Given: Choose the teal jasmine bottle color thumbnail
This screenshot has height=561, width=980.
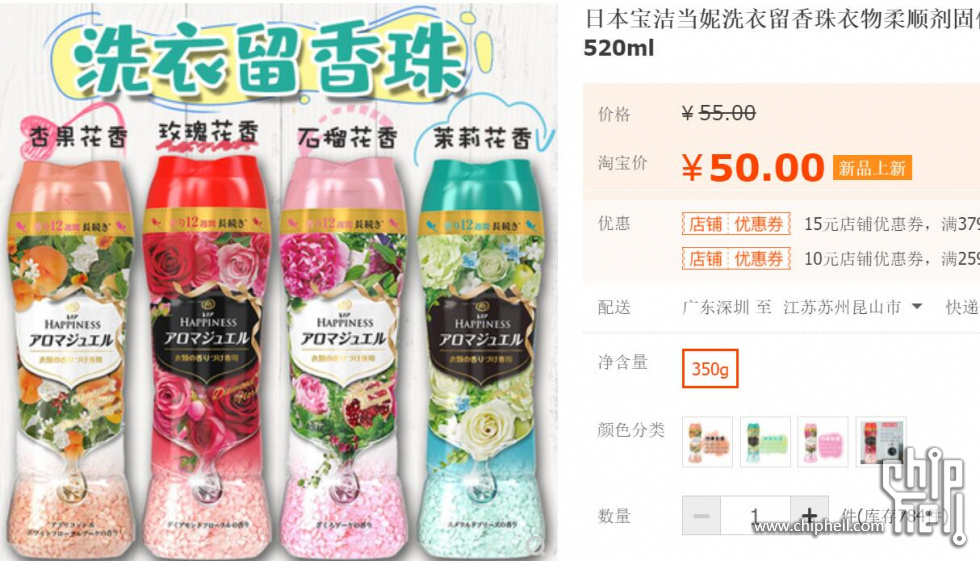Looking at the screenshot, I should [765, 442].
